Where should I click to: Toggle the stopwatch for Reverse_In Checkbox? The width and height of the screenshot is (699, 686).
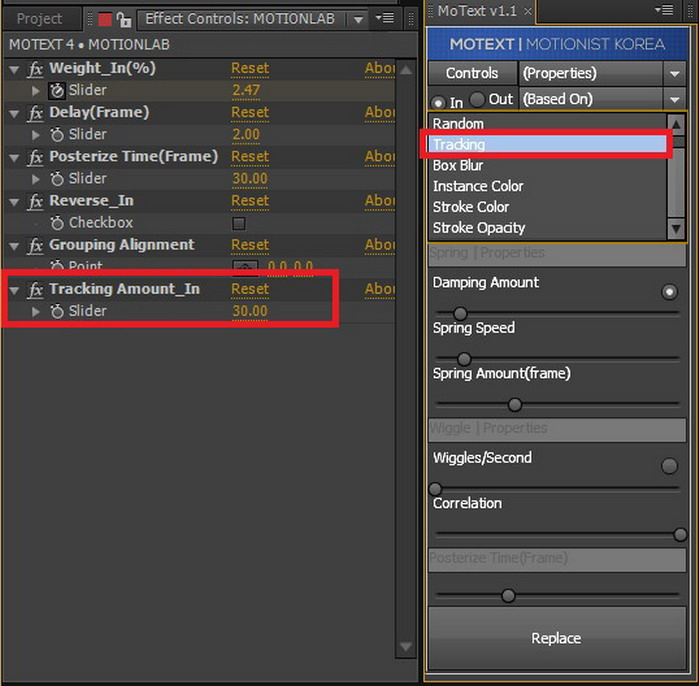click(57, 223)
